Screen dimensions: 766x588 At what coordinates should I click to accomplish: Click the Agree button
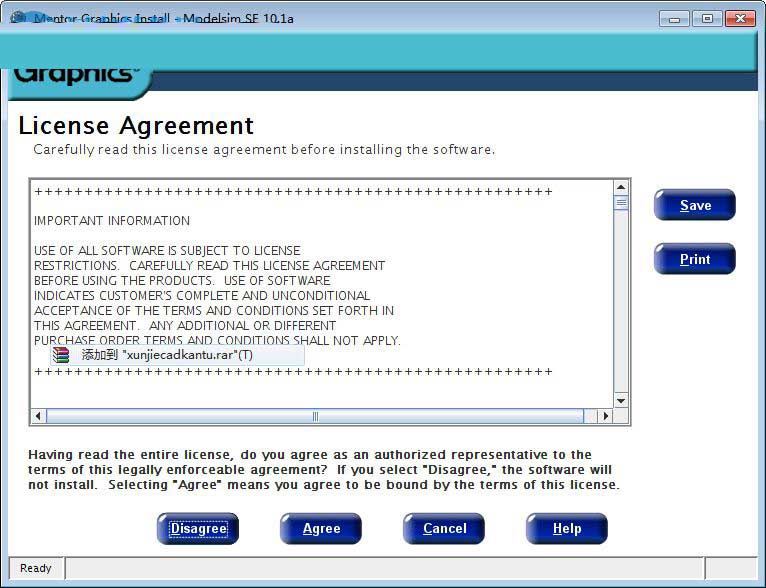[x=321, y=528]
